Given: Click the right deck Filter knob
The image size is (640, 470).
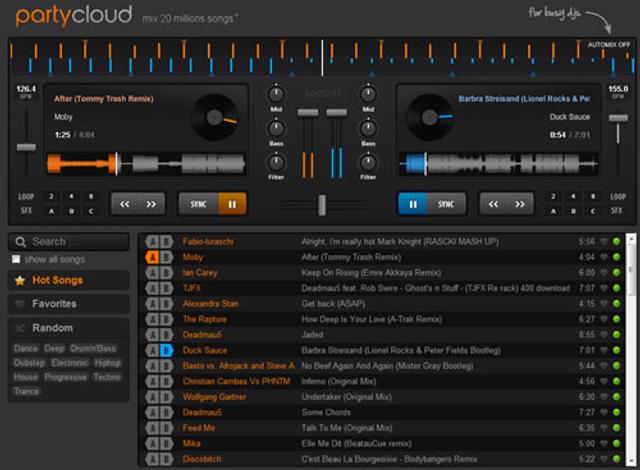Looking at the screenshot, I should (368, 162).
